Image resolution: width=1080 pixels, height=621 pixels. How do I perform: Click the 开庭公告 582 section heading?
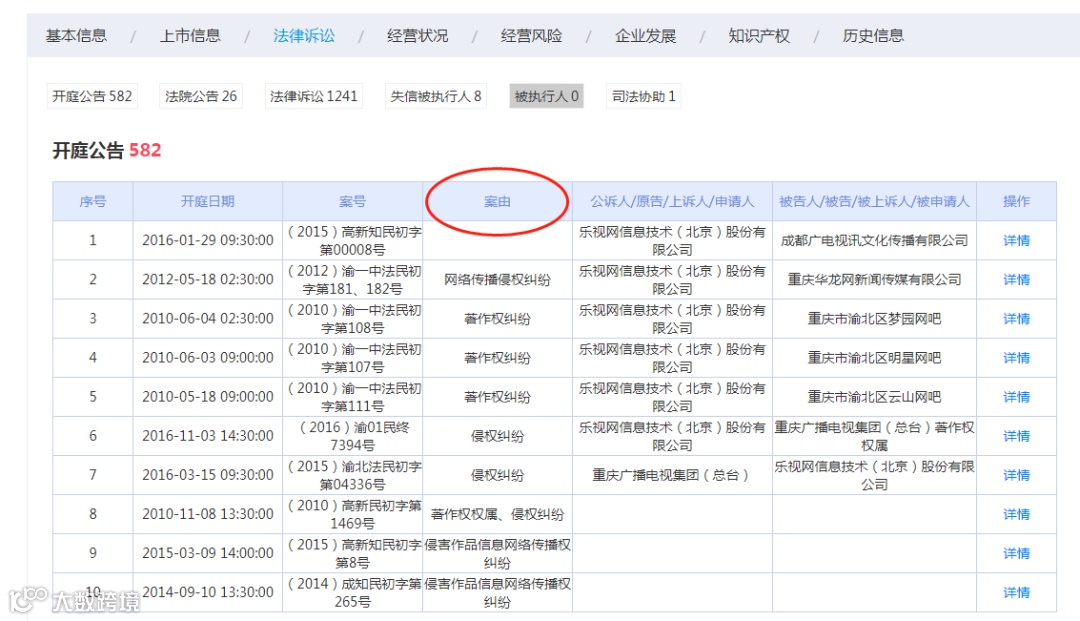107,150
